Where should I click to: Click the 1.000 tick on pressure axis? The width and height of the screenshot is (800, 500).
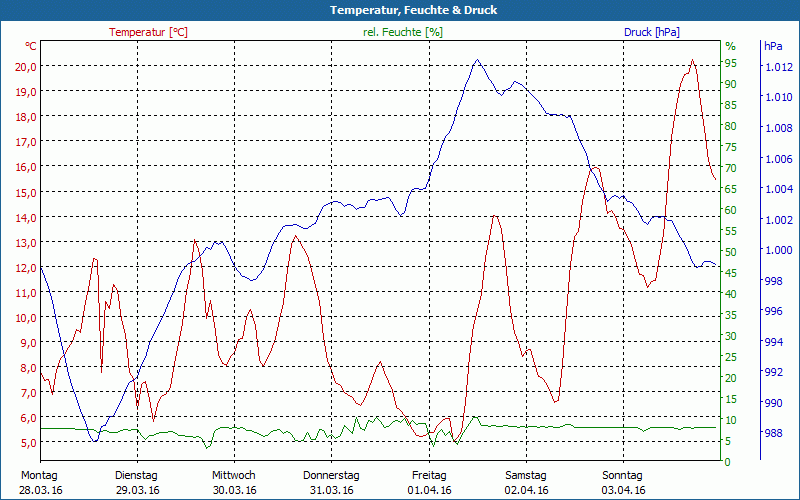(x=778, y=250)
